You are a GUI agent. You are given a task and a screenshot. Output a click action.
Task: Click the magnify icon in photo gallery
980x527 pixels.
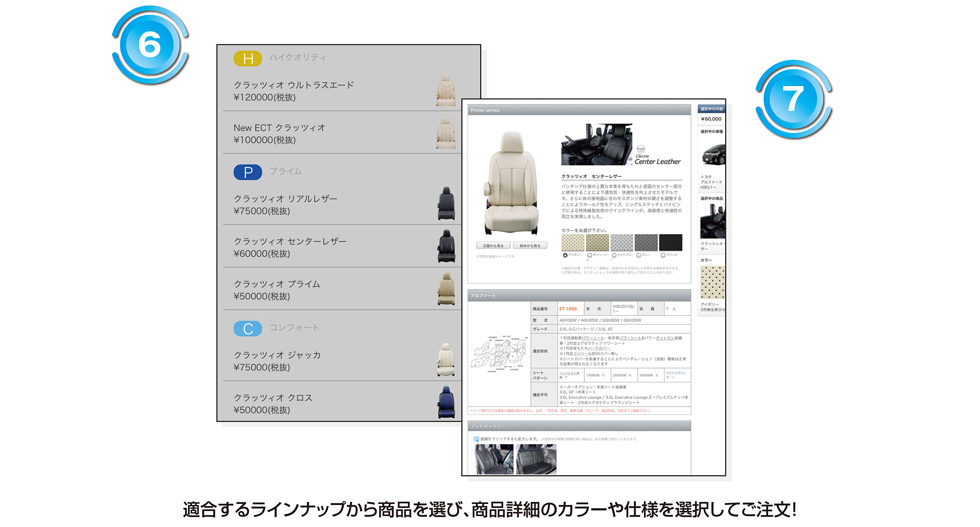coord(476,439)
